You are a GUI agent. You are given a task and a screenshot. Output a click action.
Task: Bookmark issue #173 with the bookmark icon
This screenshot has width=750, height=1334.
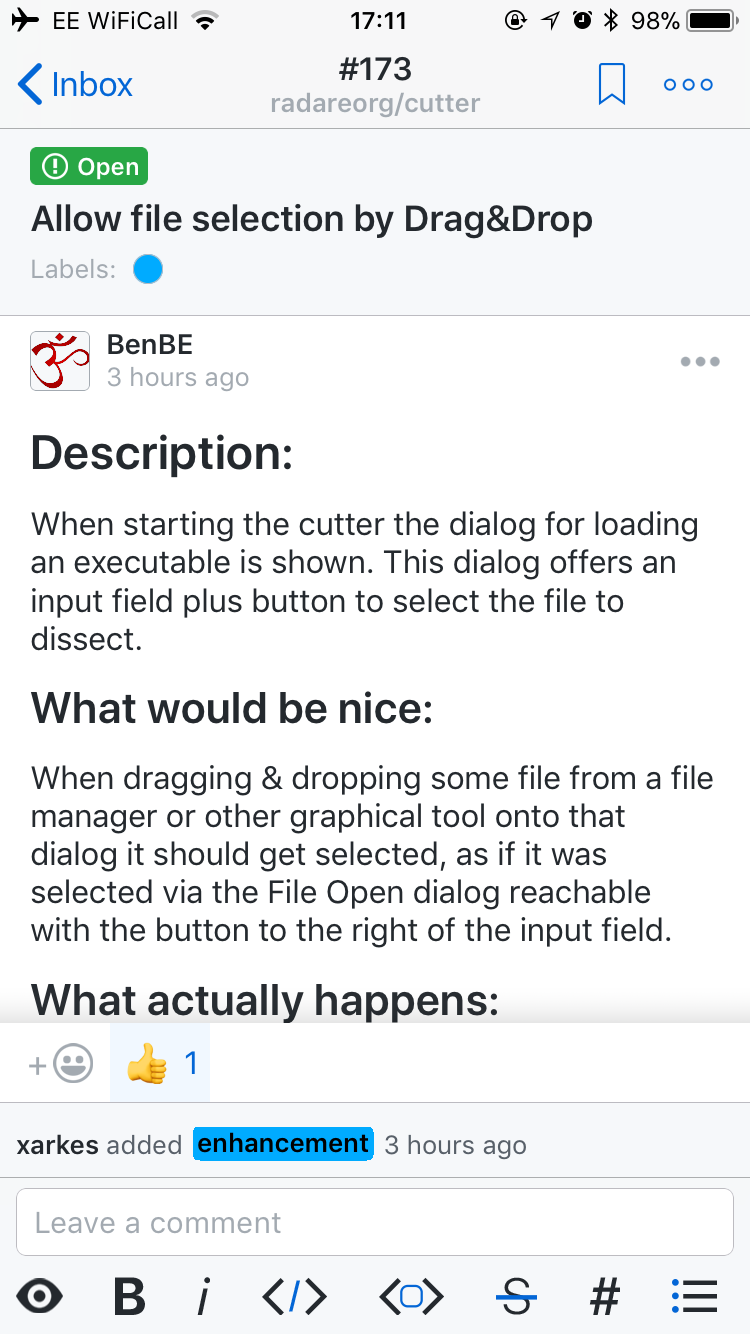[611, 84]
